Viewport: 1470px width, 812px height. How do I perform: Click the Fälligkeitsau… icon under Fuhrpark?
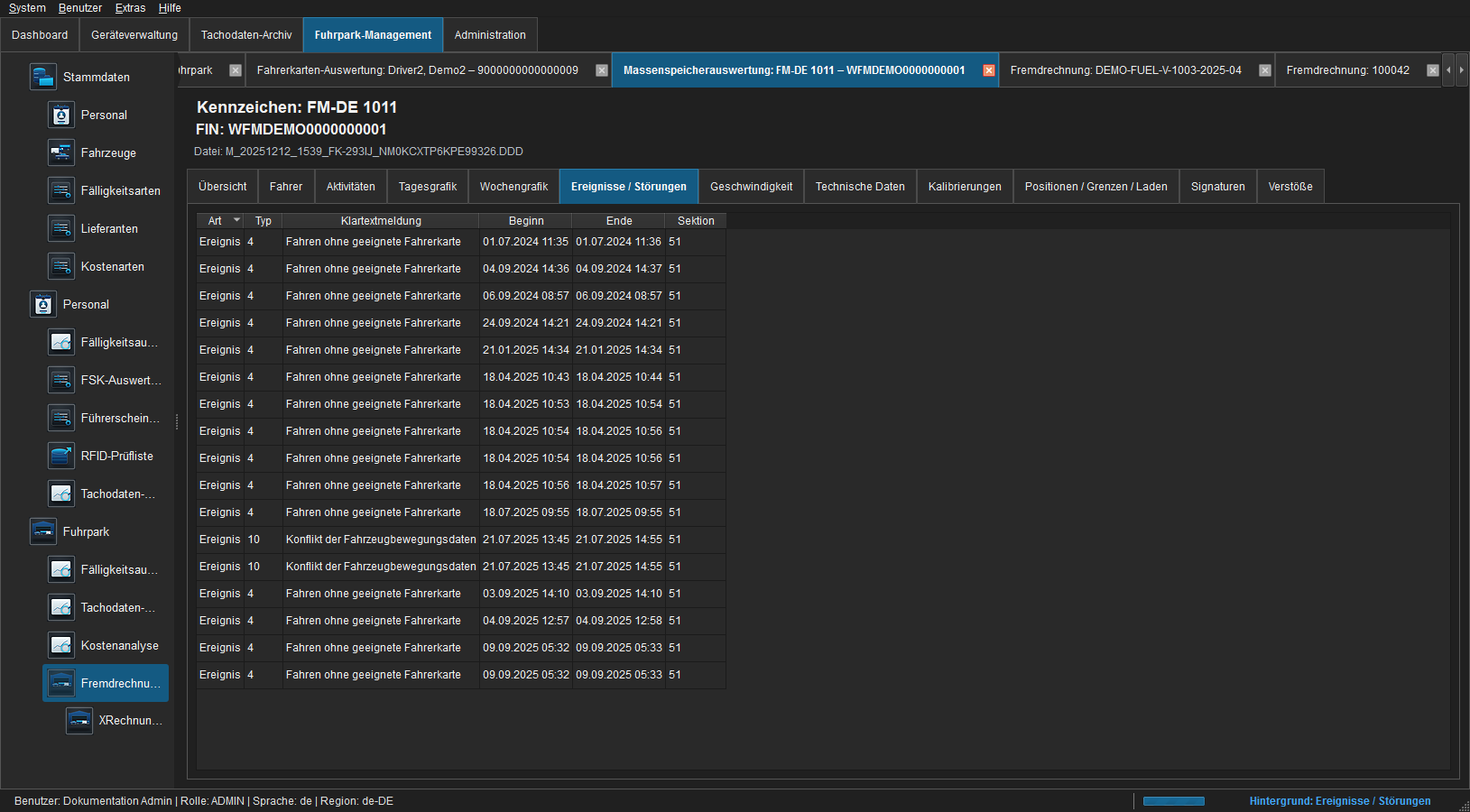click(x=61, y=569)
